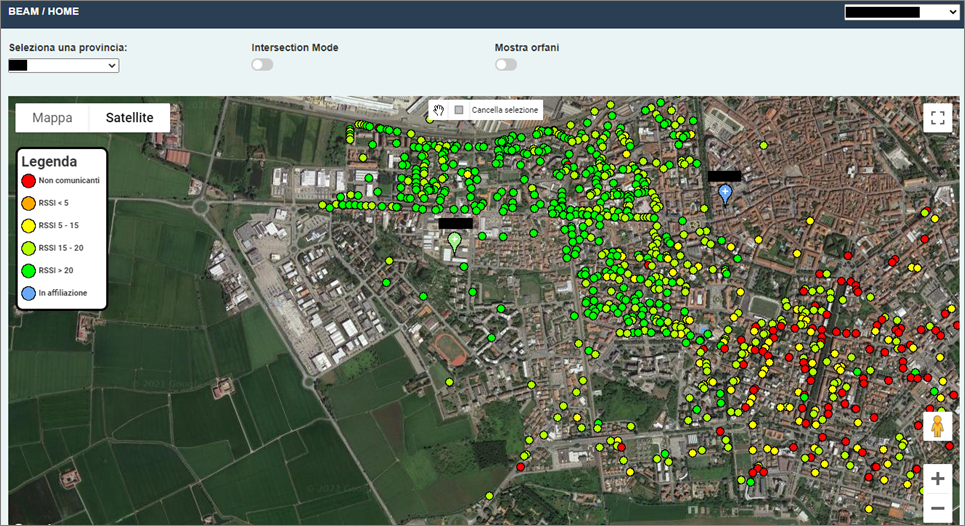Viewport: 965px width, 526px height.
Task: Toggle the Mostra orfani switch
Action: [x=506, y=65]
